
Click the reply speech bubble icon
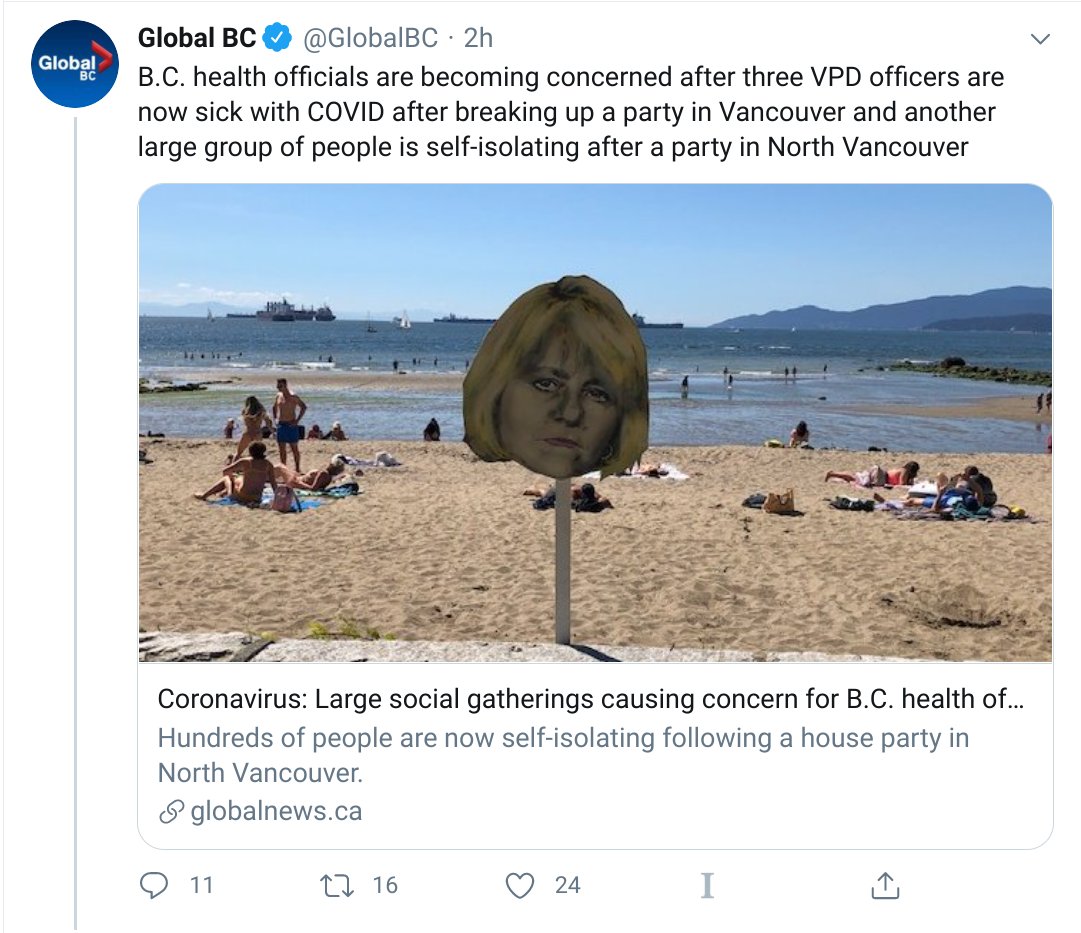(154, 885)
